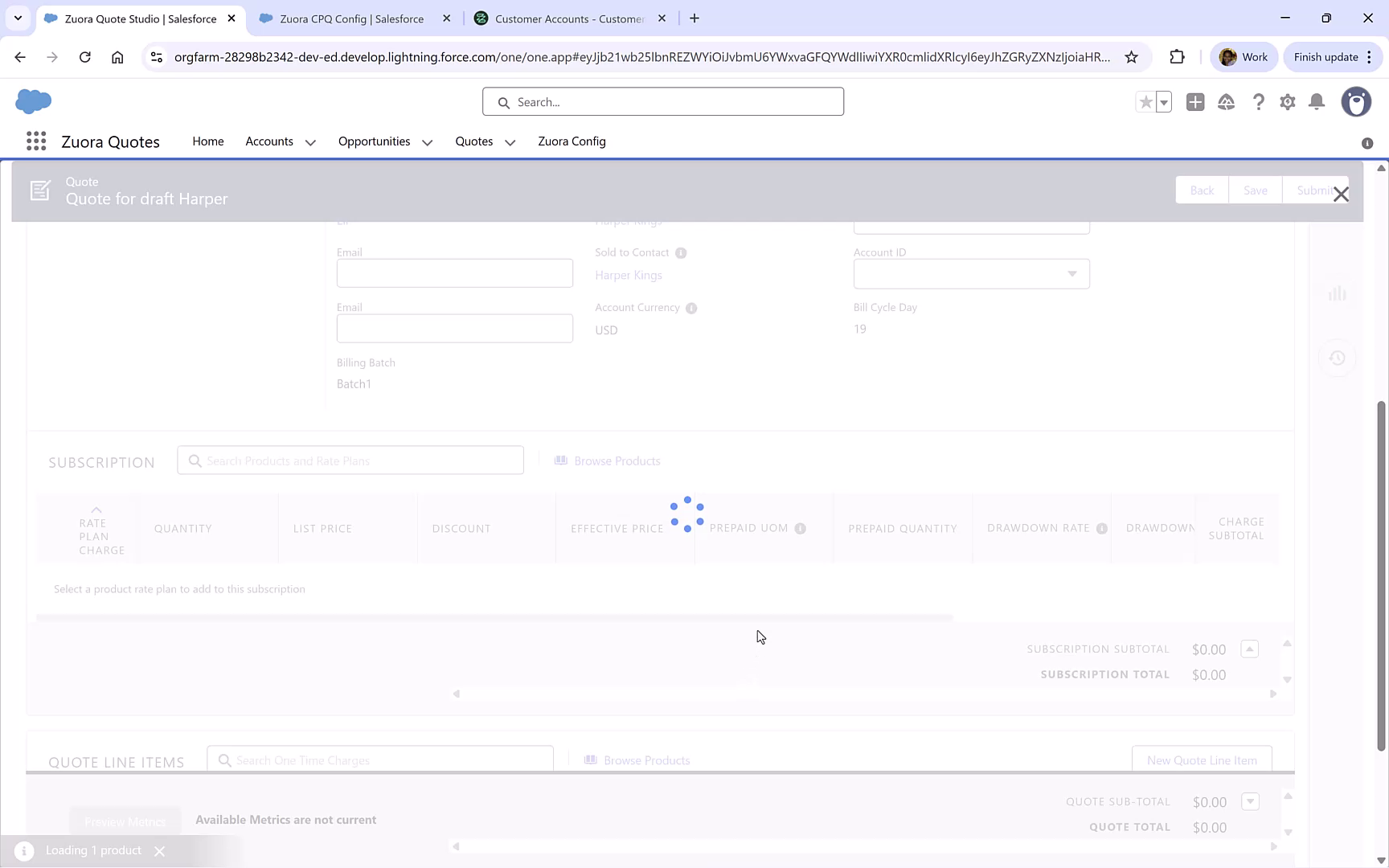The width and height of the screenshot is (1389, 868).
Task: Open the Salesforce App Launcher
Action: coord(35,141)
